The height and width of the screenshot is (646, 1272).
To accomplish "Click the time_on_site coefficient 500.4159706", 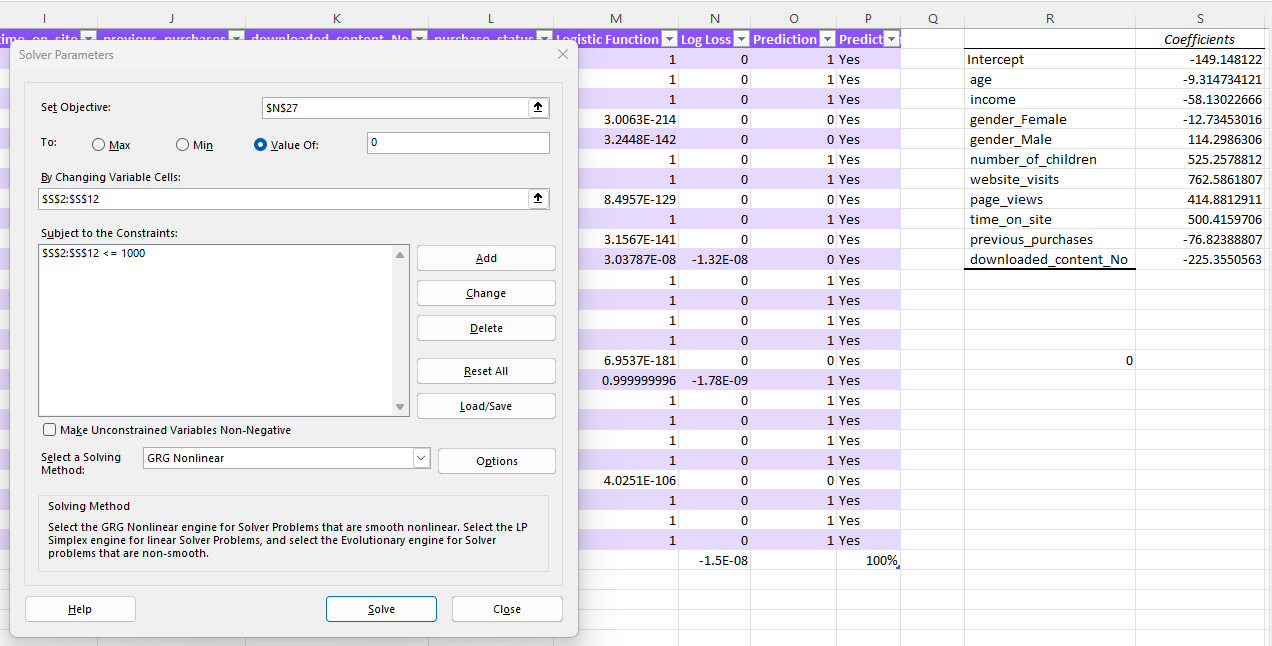I will [1200, 219].
